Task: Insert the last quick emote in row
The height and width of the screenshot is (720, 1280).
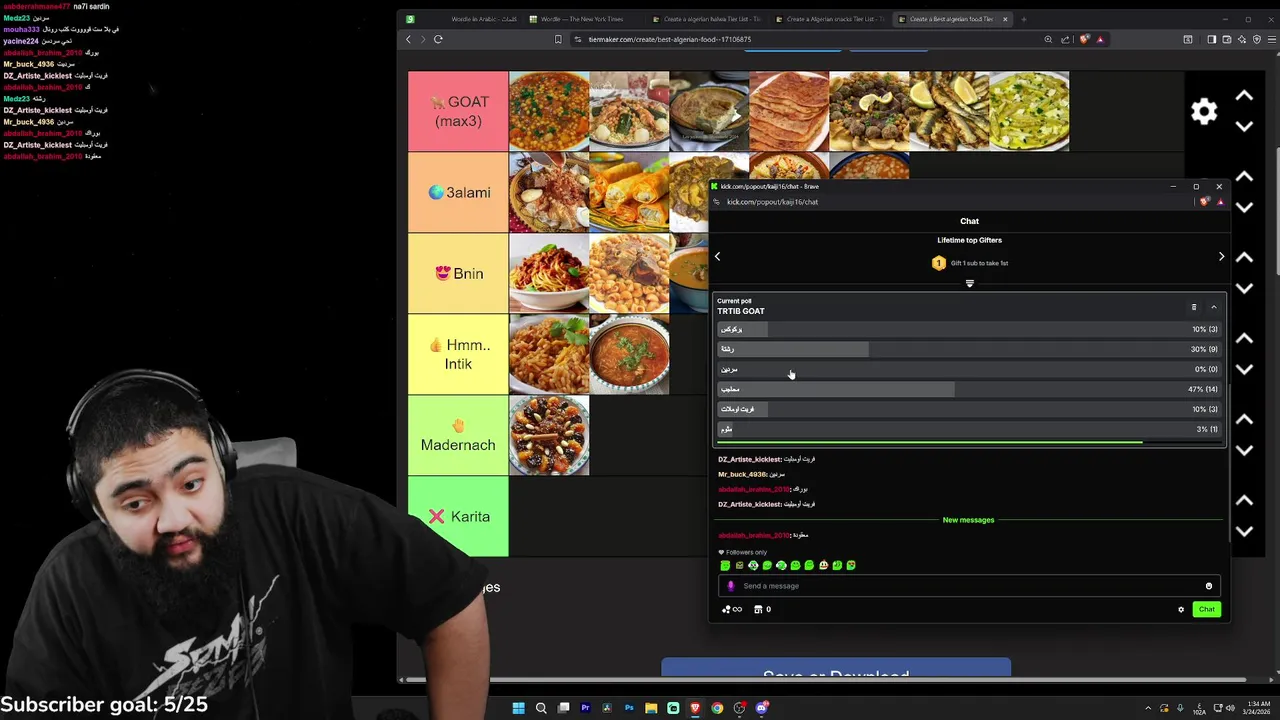Action: (x=851, y=565)
